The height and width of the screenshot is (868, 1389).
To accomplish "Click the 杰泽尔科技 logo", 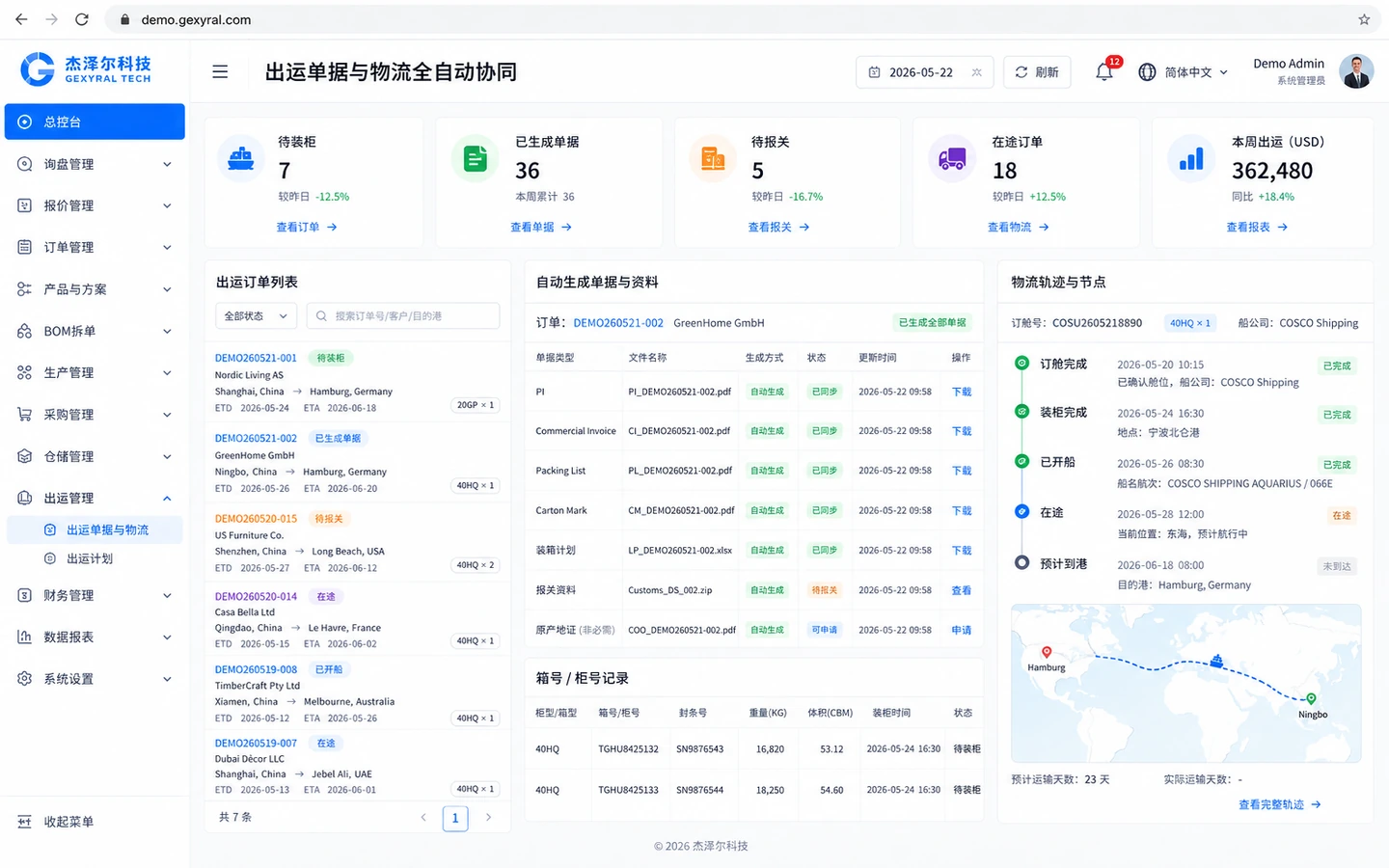I will click(86, 69).
